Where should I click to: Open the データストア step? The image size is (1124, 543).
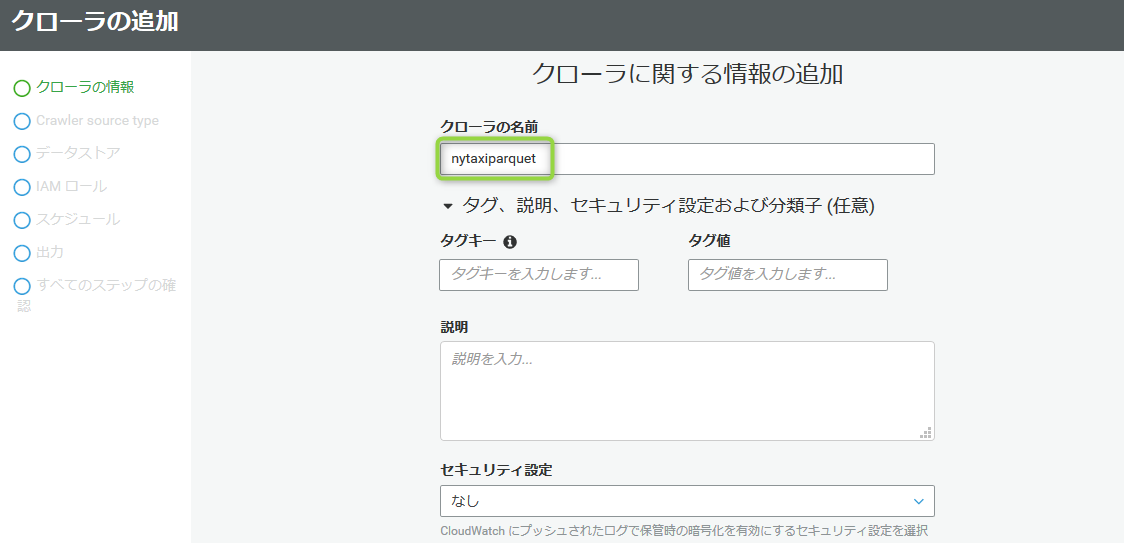(78, 154)
